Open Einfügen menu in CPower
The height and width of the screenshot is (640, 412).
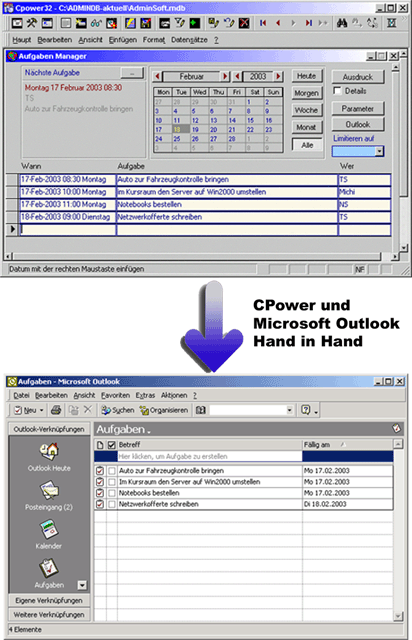(122, 40)
